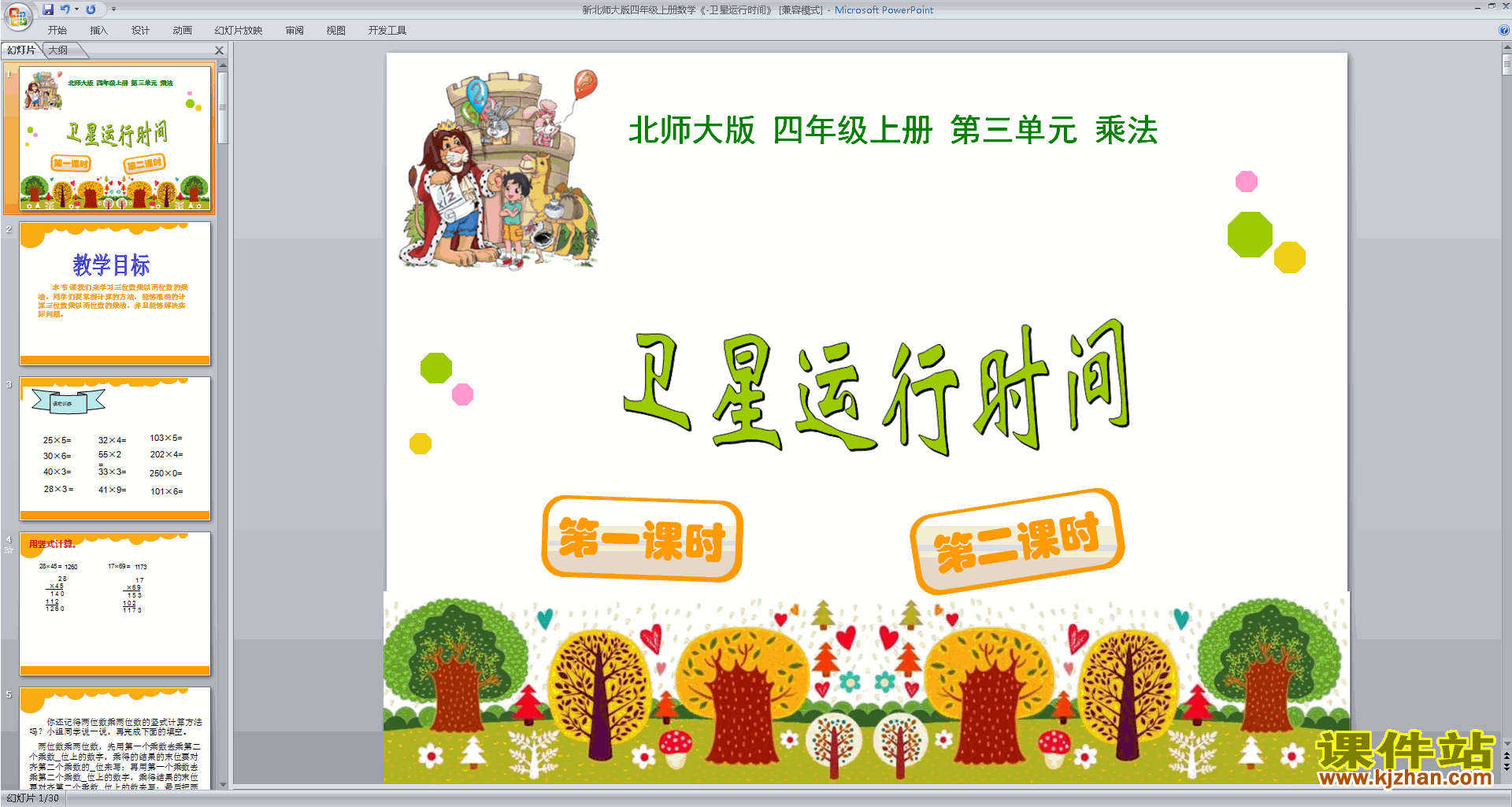Viewport: 1512px width, 807px height.
Task: Go to next slide via double-down arrow
Action: pyautogui.click(x=1506, y=767)
